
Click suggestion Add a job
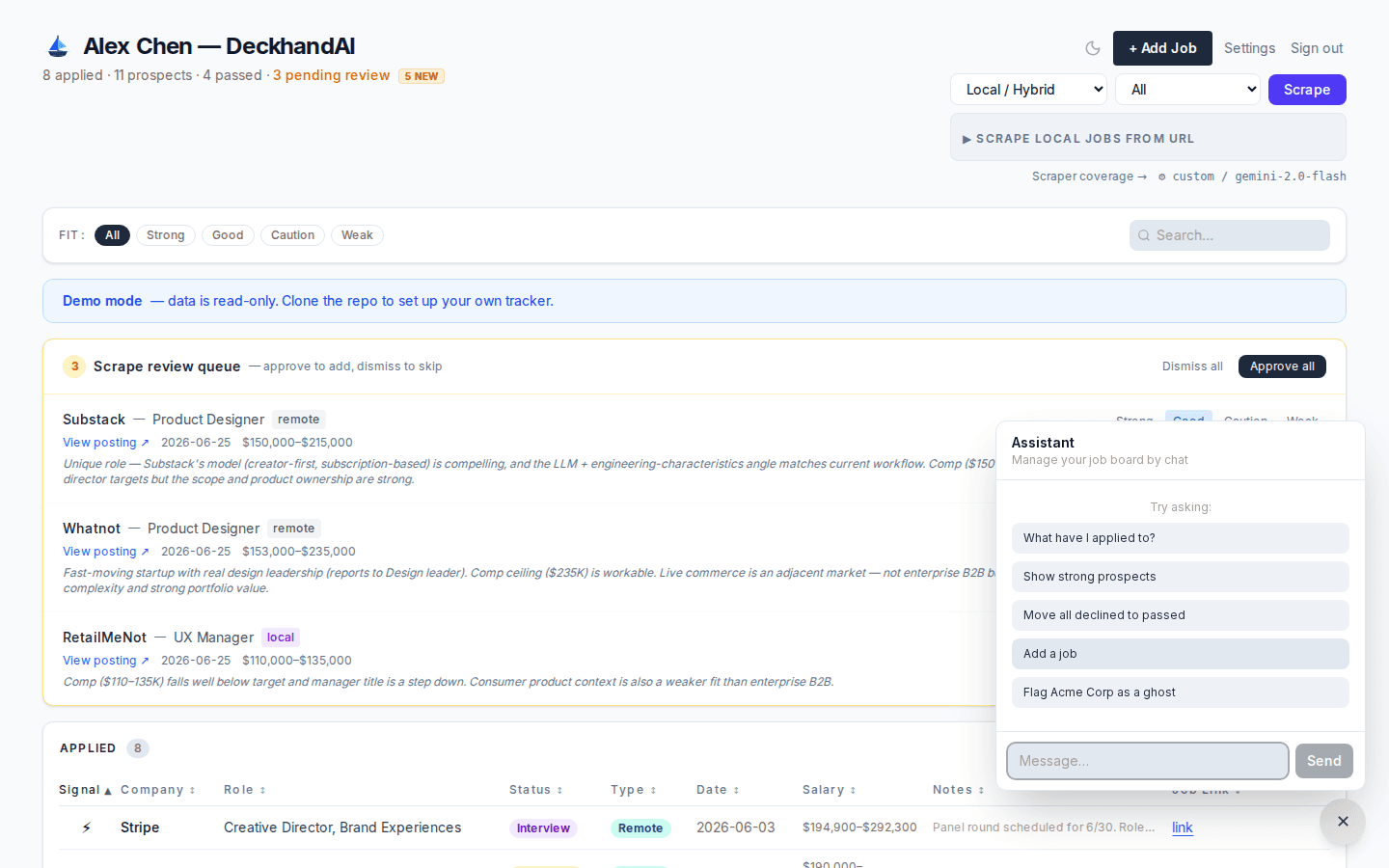(x=1180, y=654)
